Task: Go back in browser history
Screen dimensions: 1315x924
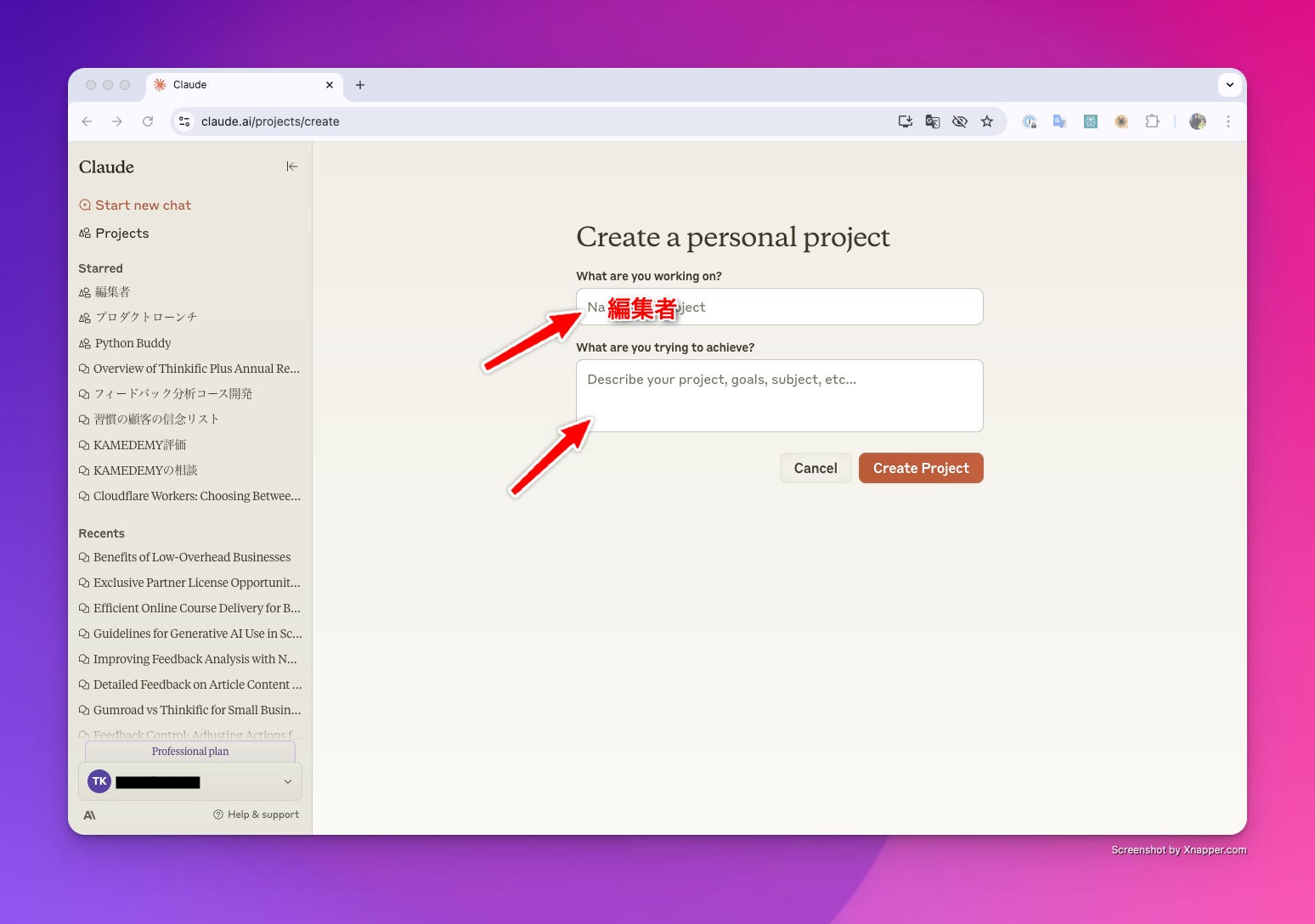Action: click(87, 121)
